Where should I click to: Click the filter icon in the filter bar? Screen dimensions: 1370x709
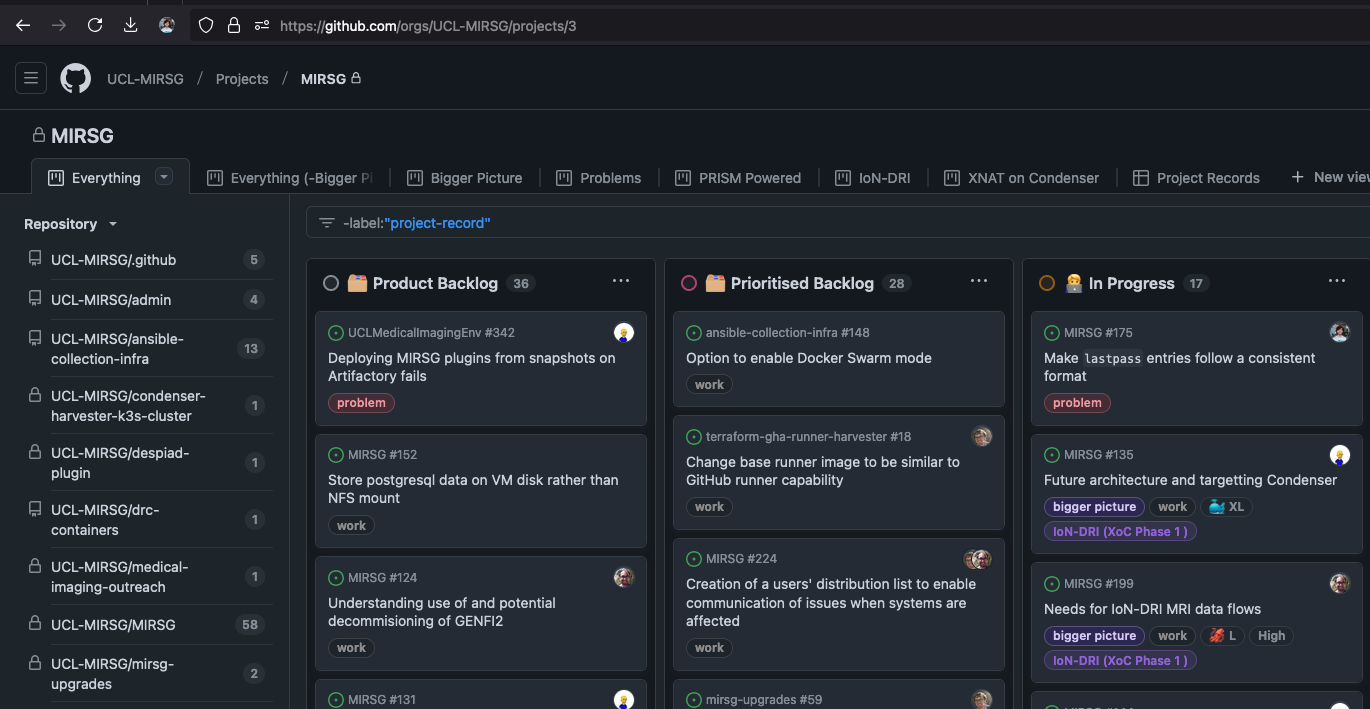(327, 223)
